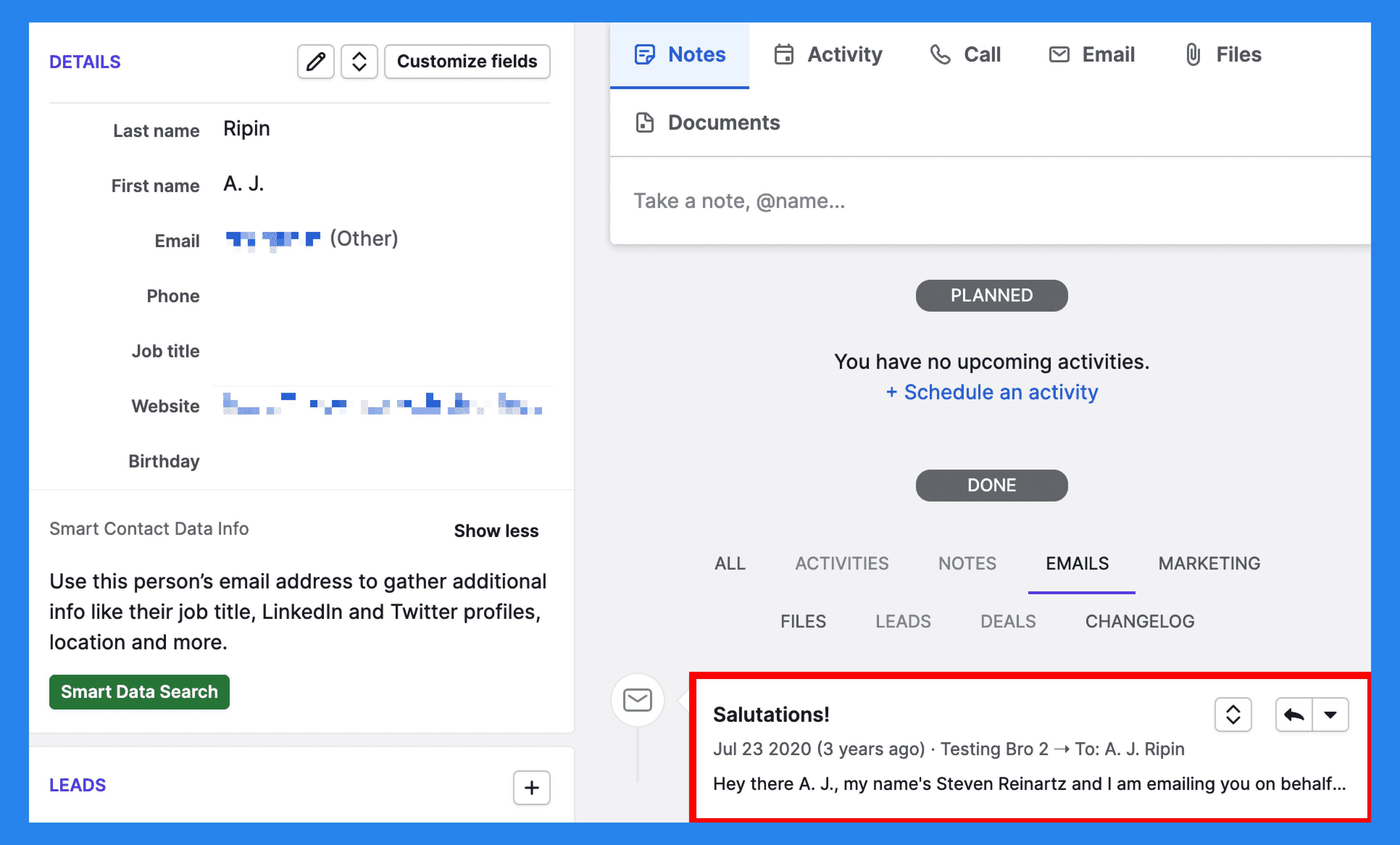Click the blurred website link

[x=383, y=404]
